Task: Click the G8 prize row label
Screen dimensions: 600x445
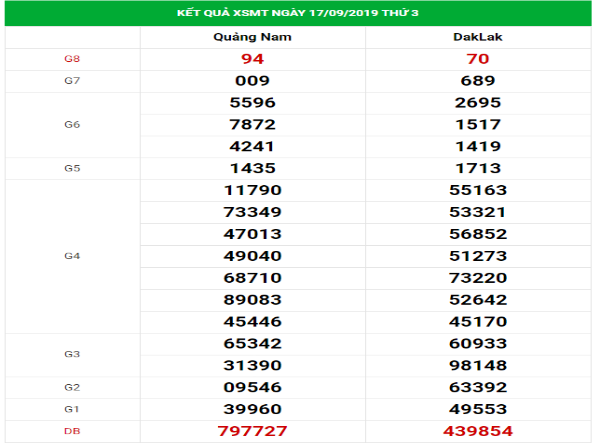Action: click(72, 59)
